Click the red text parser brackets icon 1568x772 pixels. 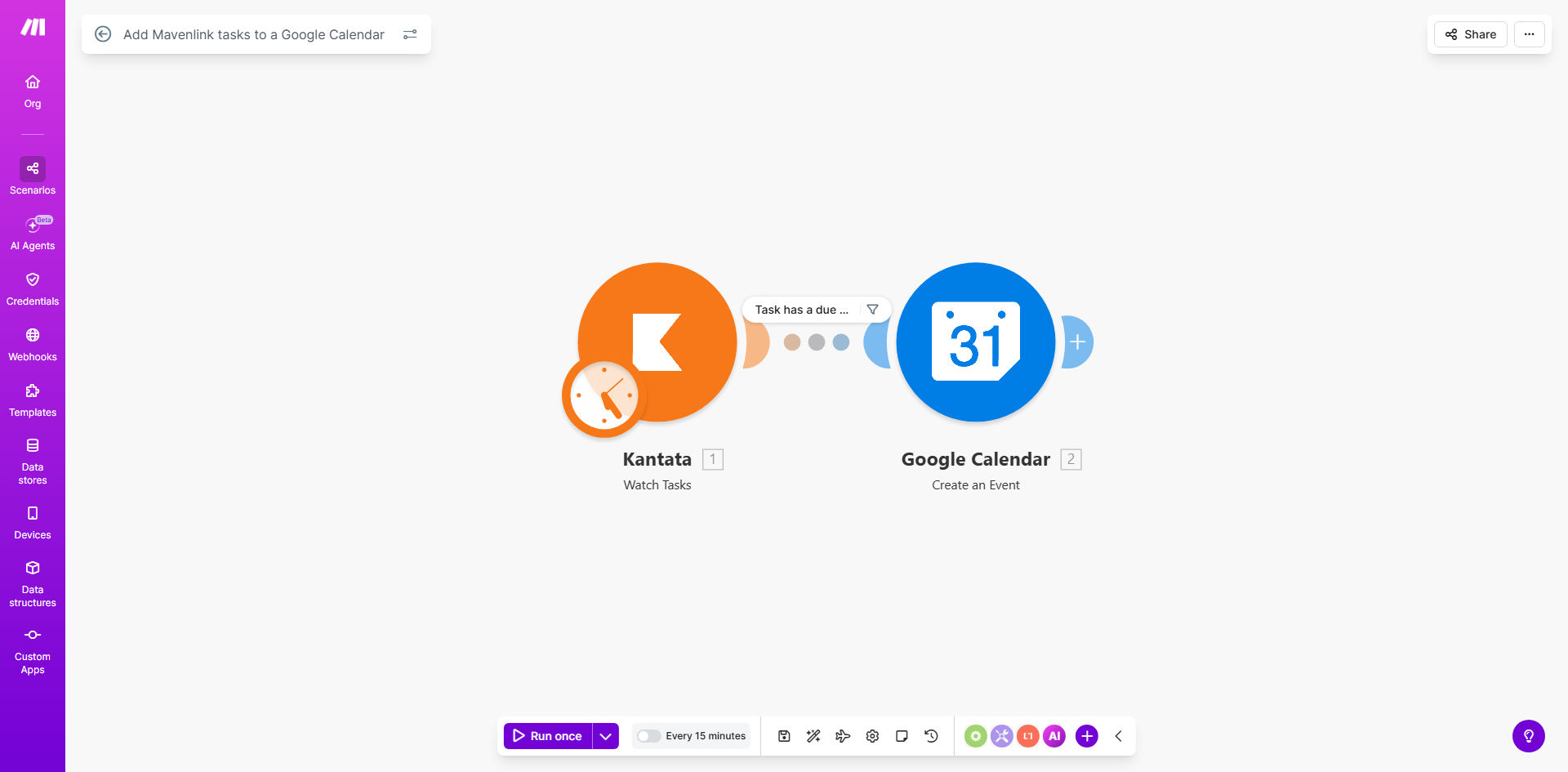[1028, 736]
